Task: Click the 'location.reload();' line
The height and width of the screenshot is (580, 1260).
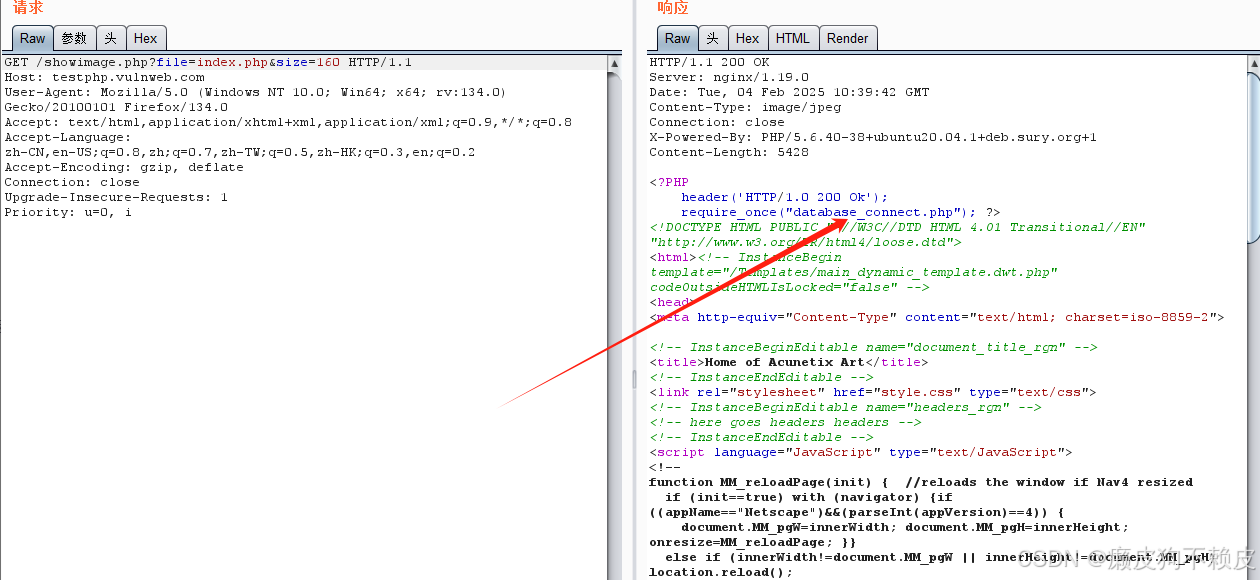Action: (721, 572)
